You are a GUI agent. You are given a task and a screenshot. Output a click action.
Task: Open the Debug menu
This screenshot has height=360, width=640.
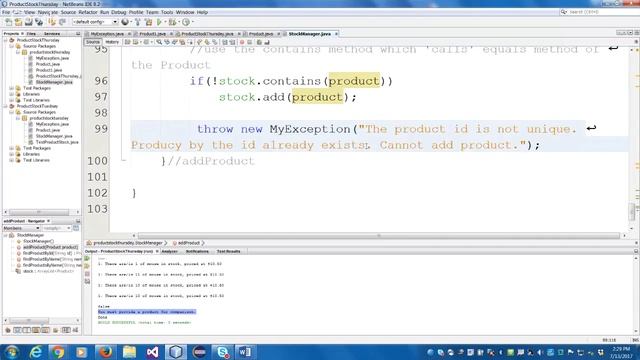click(118, 12)
